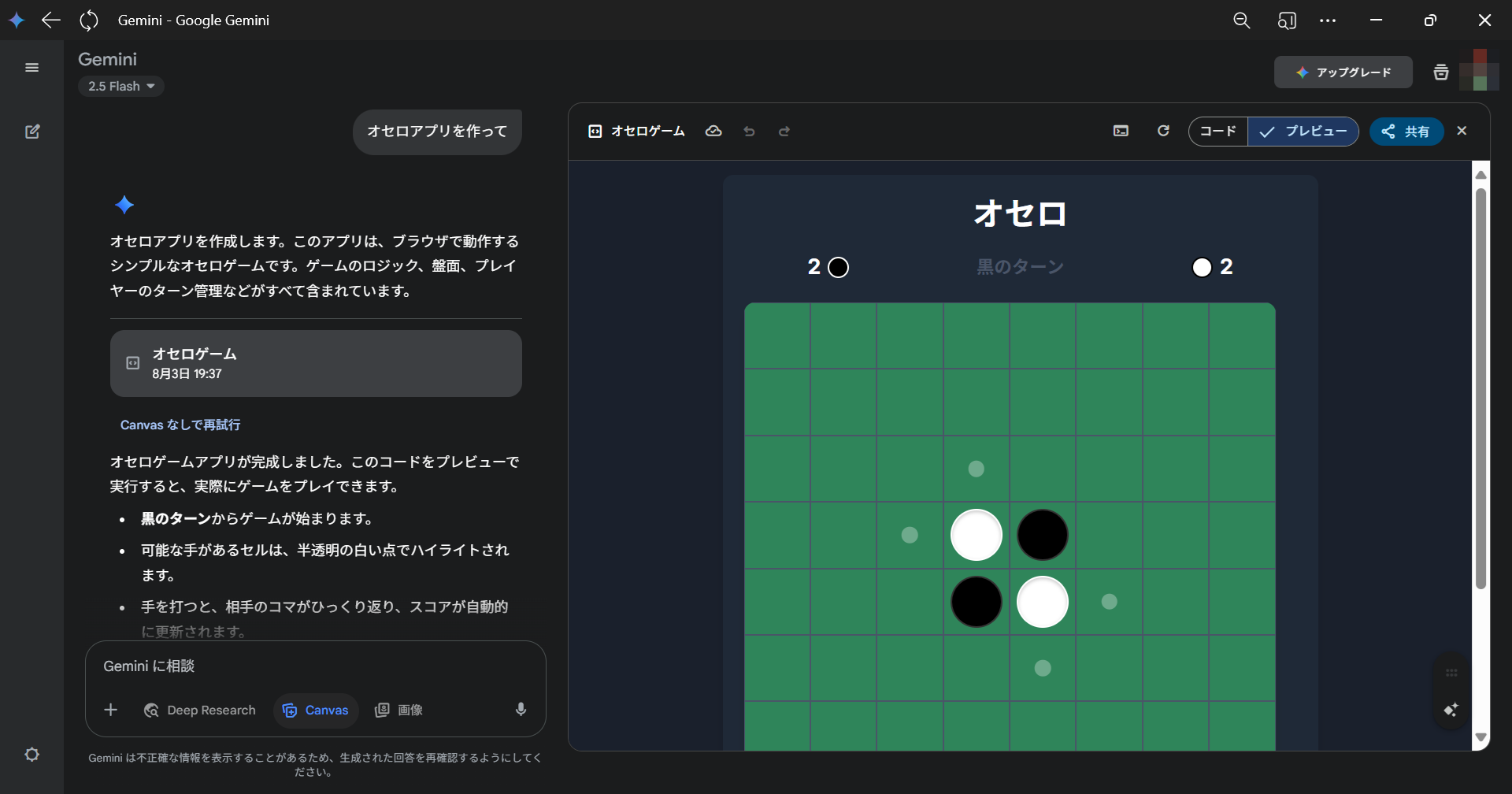The width and height of the screenshot is (1512, 794).
Task: Click the アップグレード button
Action: (1343, 72)
